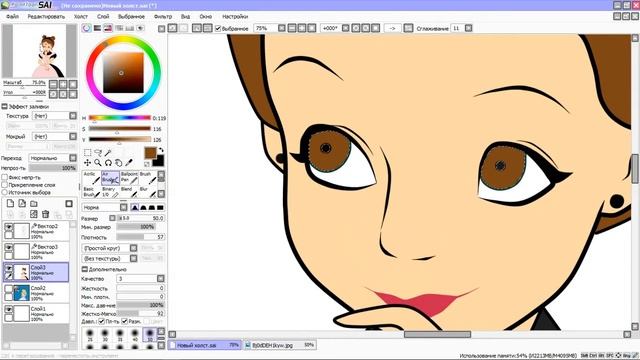Enable Фикс непр-ть checkbox
Image resolution: width=640 pixels, height=360 pixels.
click(4, 177)
